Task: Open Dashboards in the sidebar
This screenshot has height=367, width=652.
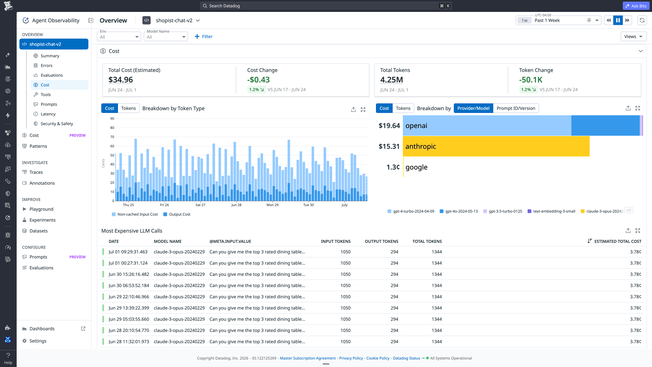Action: [54, 328]
